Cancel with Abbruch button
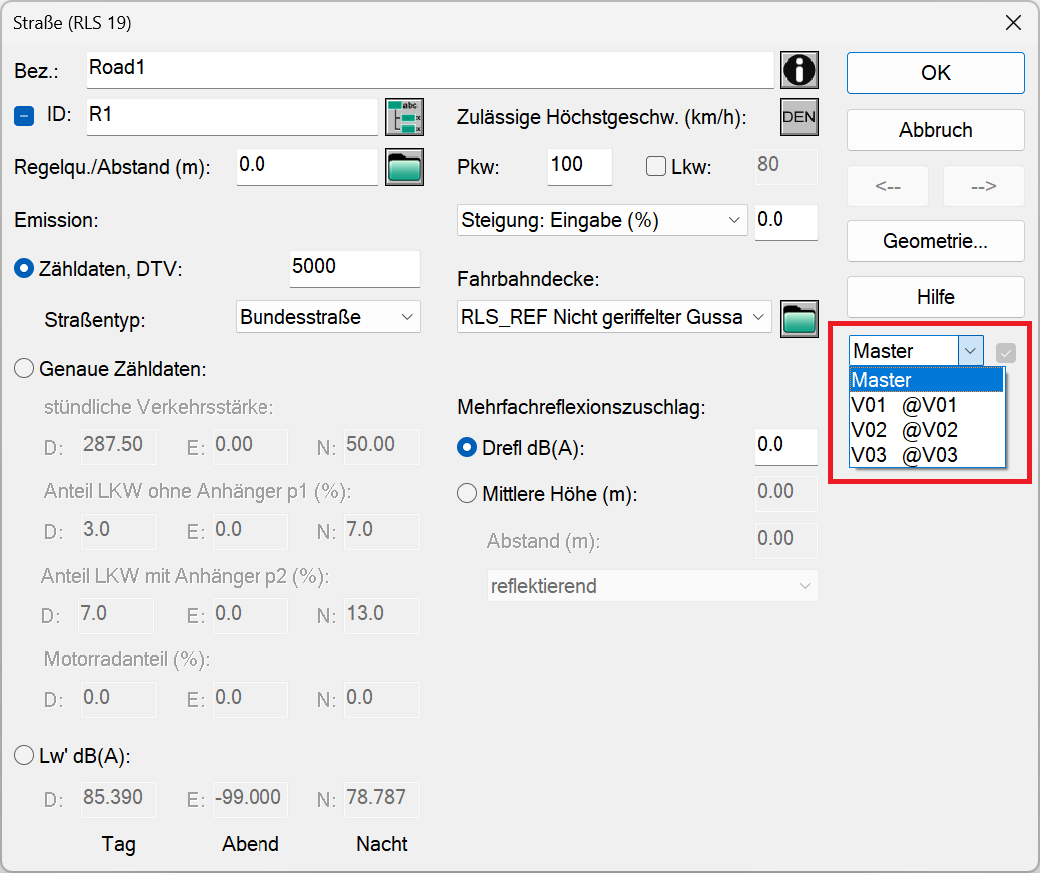Image resolution: width=1040 pixels, height=873 pixels. coord(935,130)
